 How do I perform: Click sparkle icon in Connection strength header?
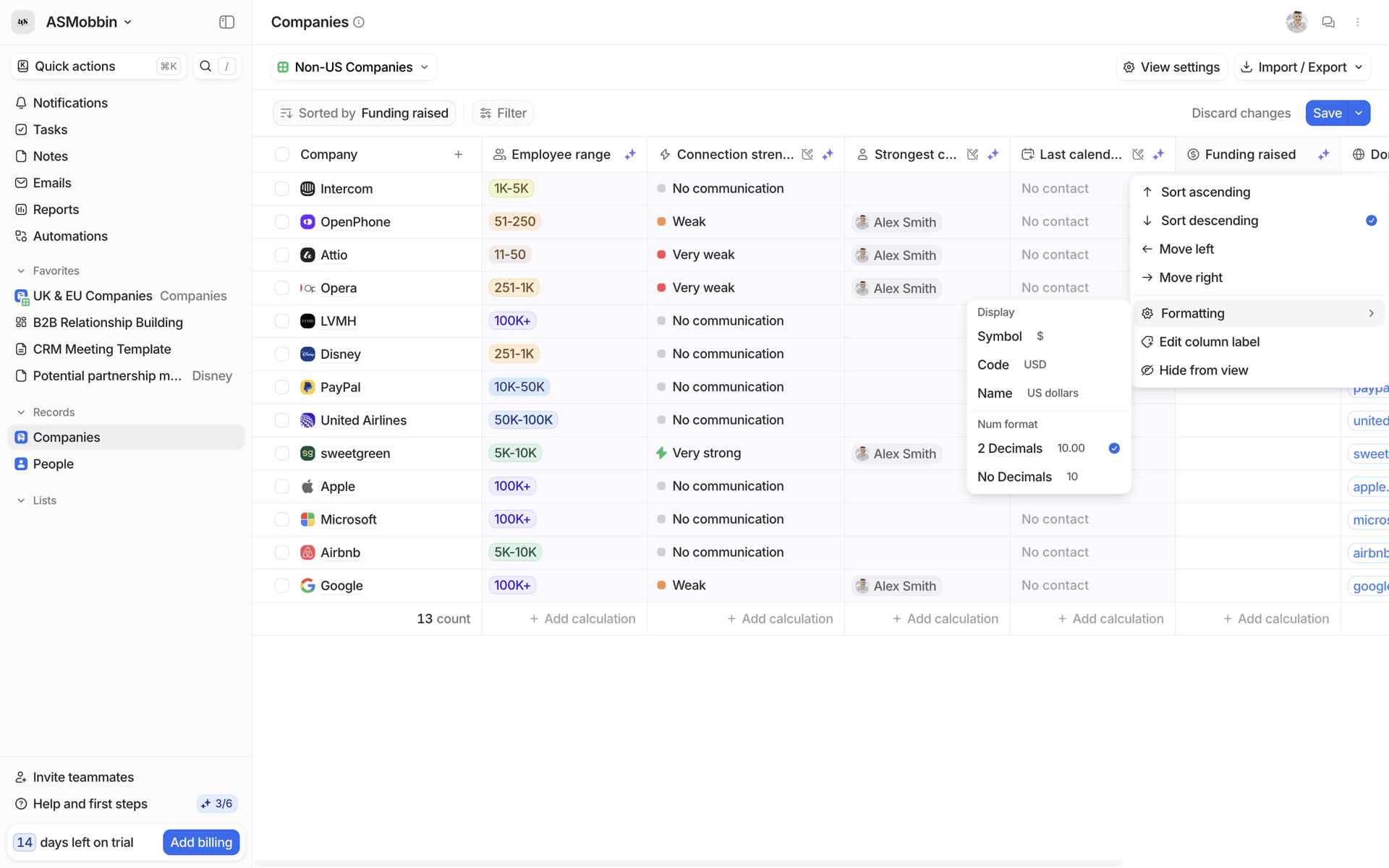828,154
